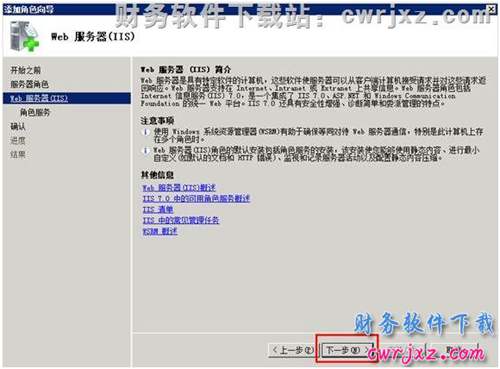Screen dimensions: 500x369
Task: Click 其他信息 heading
Action: tap(157, 175)
